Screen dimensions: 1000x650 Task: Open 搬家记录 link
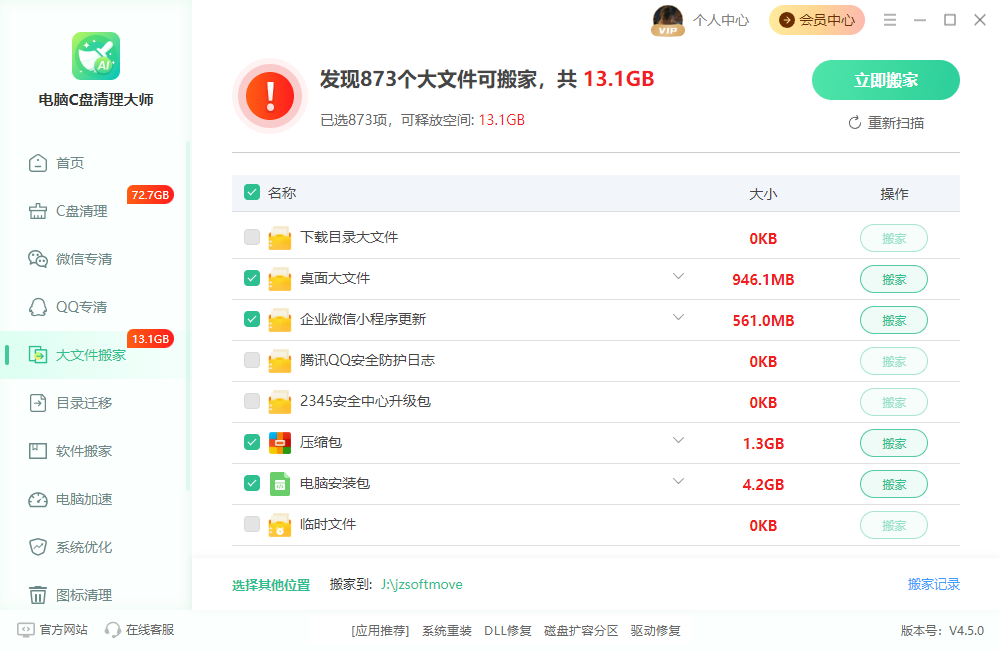(934, 584)
